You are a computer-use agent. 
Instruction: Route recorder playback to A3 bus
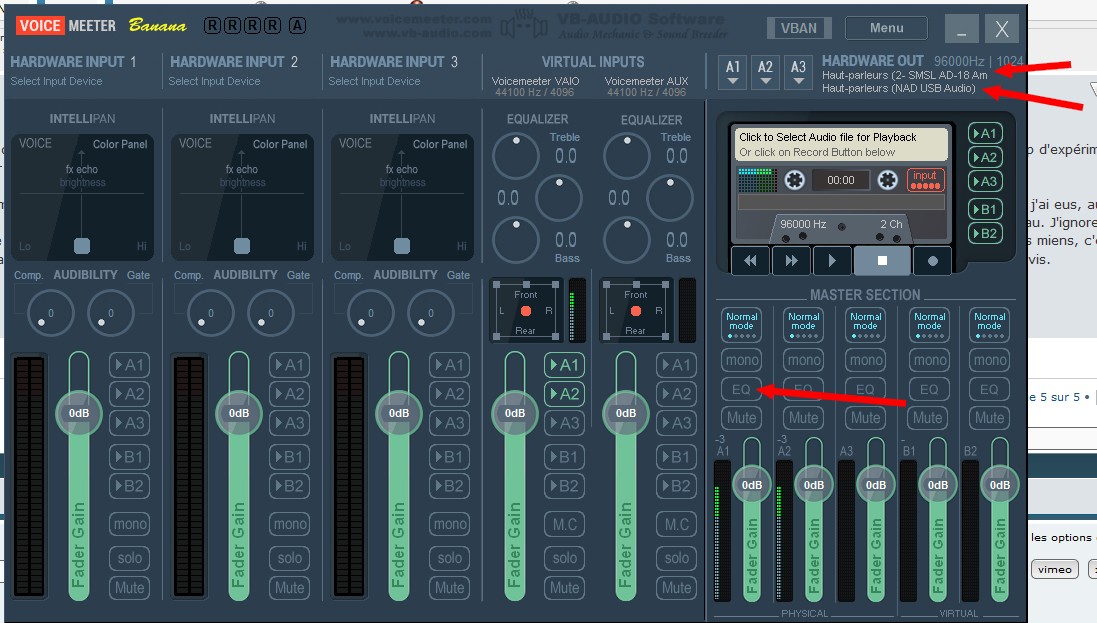[985, 181]
